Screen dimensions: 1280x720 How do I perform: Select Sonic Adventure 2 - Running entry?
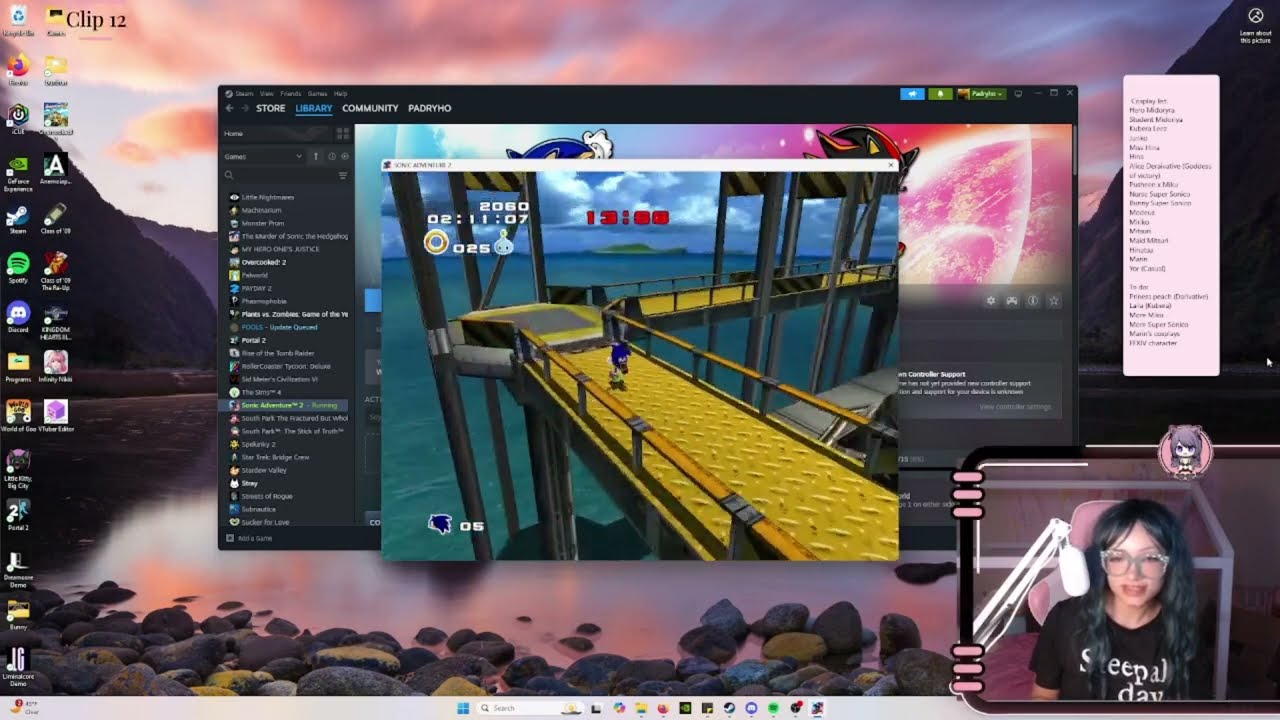(289, 405)
